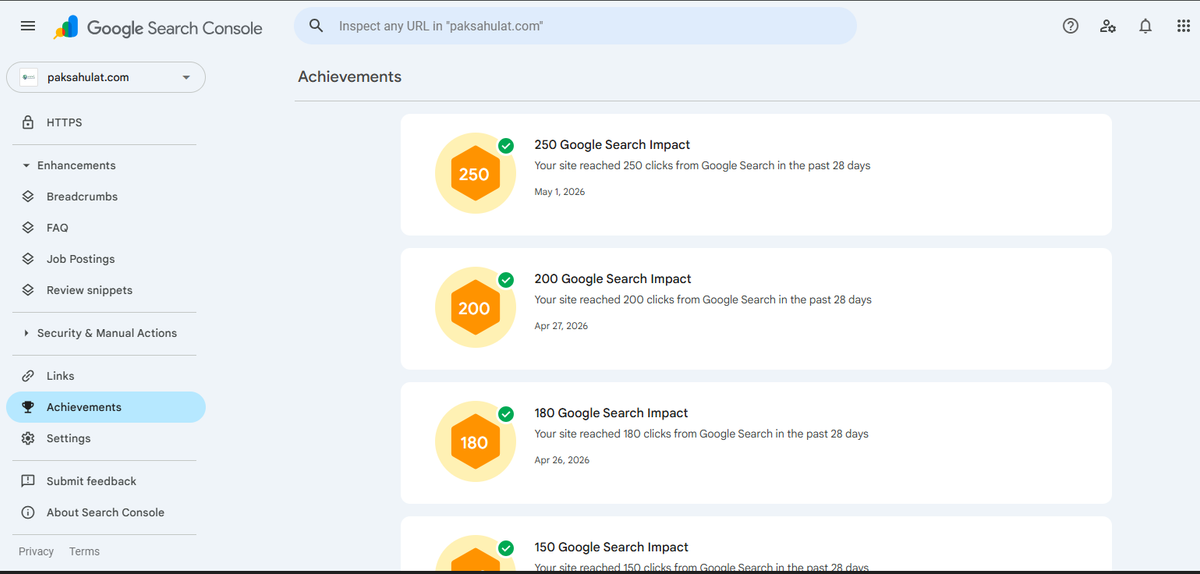Click the 250 clicks badge
This screenshot has width=1200, height=574.
[x=474, y=174]
